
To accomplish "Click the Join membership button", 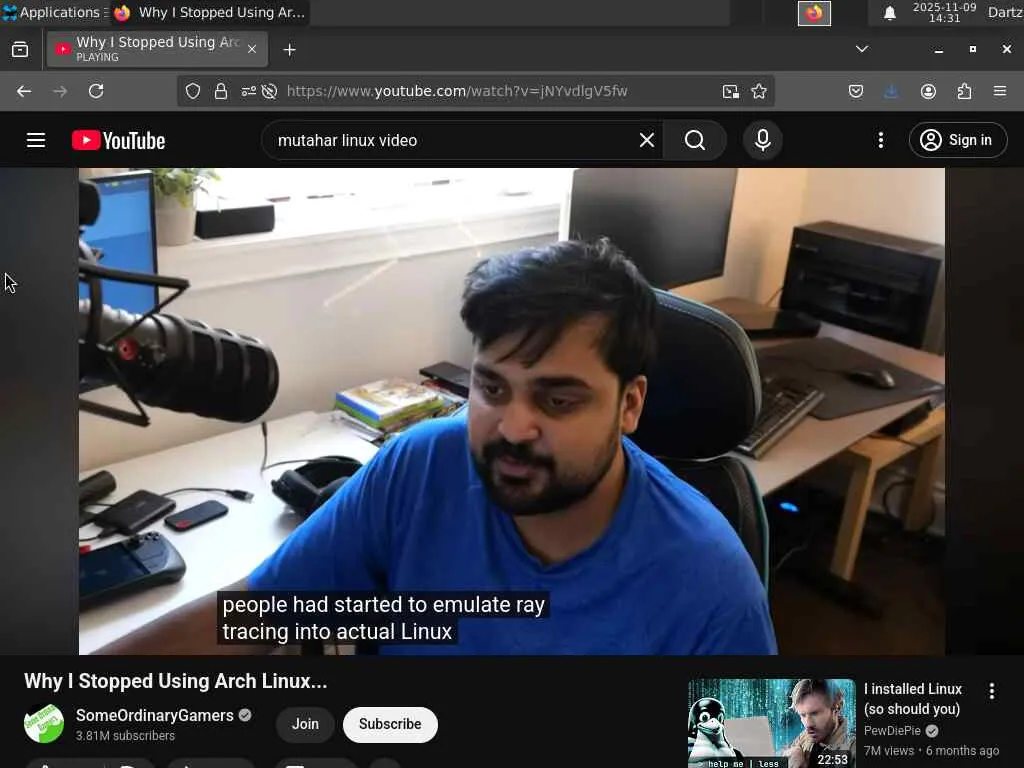I will (305, 724).
